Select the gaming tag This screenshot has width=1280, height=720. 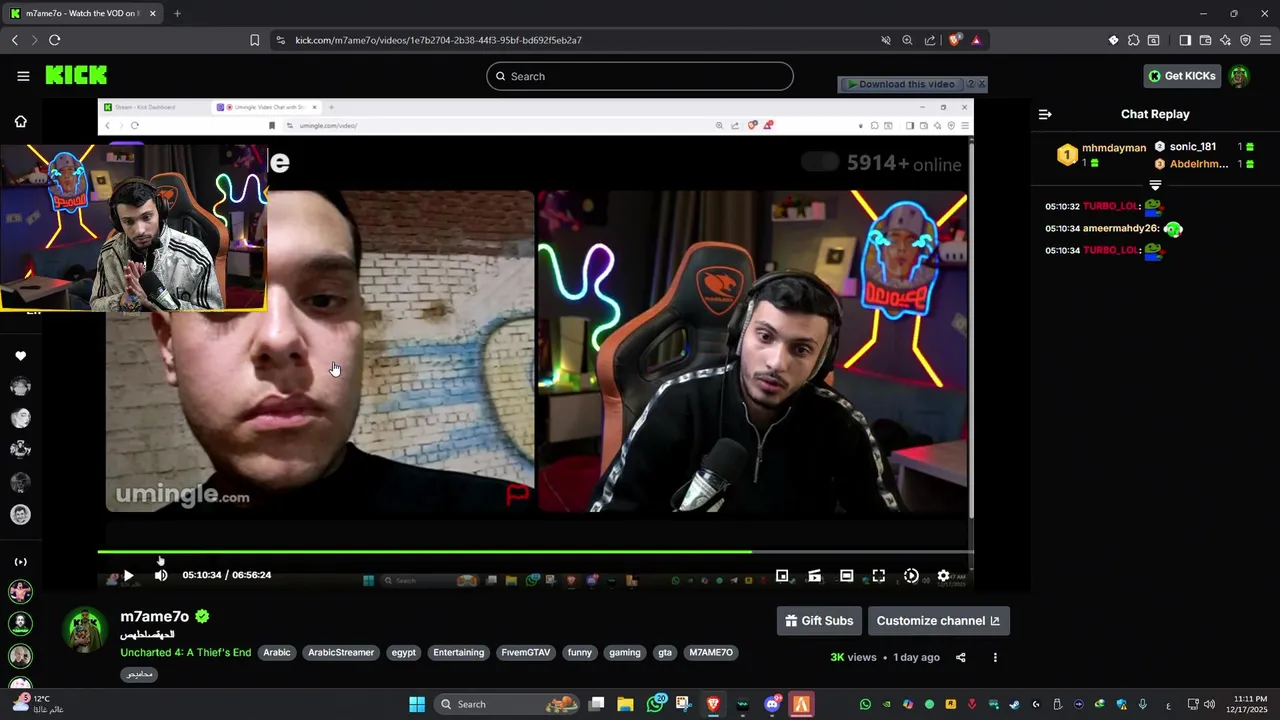pos(625,652)
